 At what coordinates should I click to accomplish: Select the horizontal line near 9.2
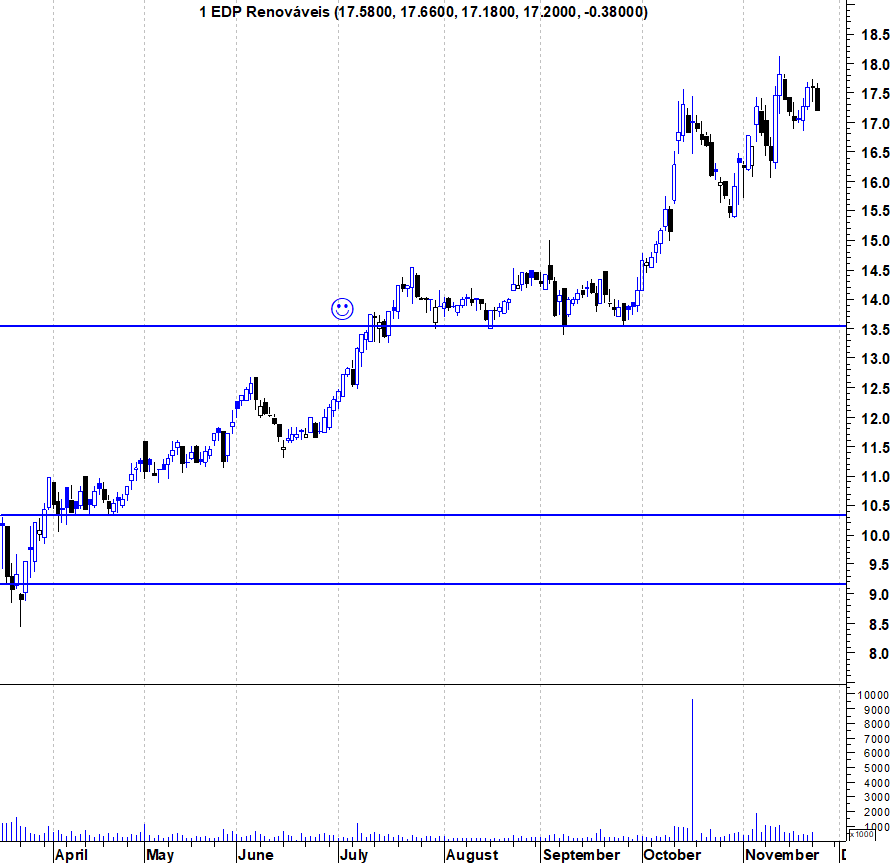pos(423,584)
